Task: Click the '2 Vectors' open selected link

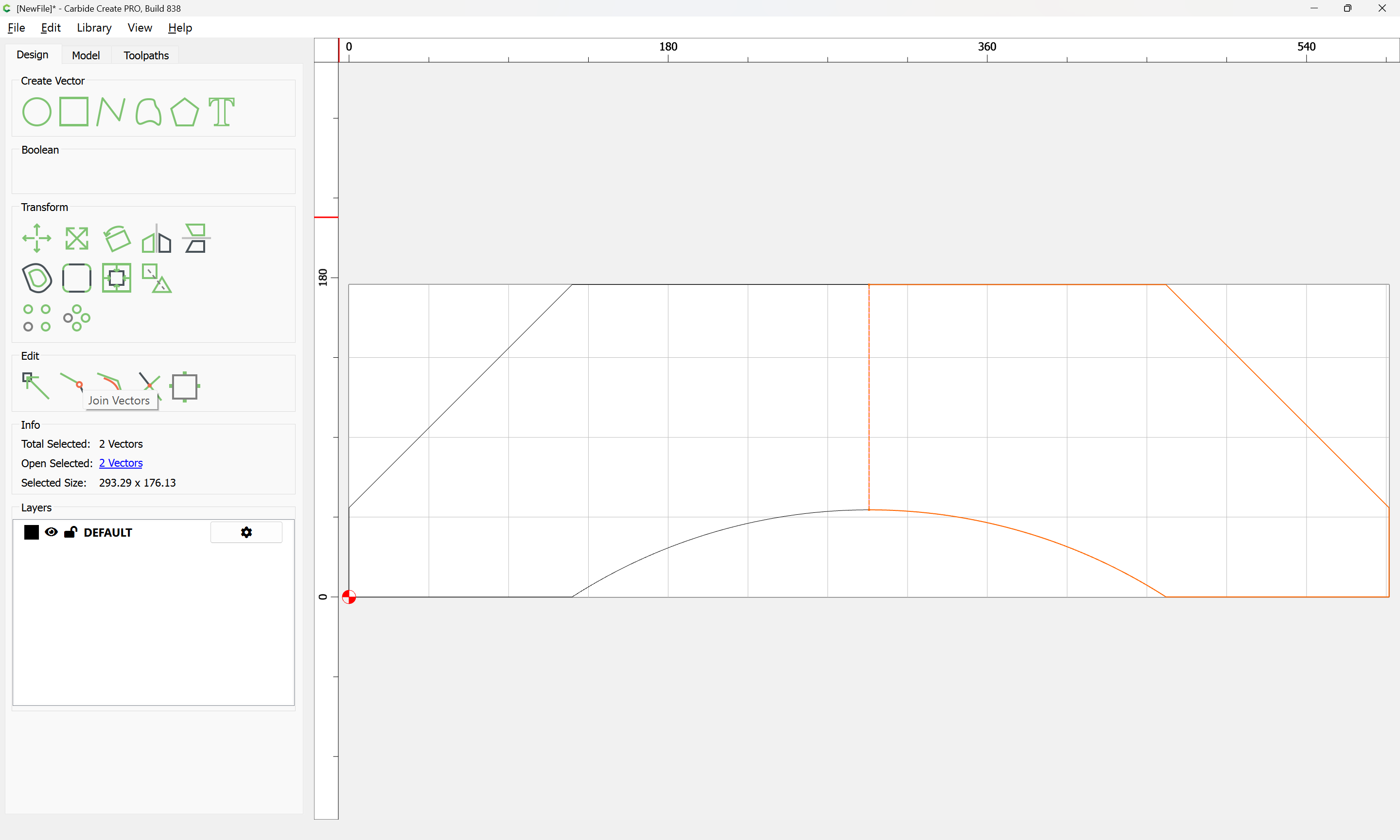Action: (x=121, y=463)
